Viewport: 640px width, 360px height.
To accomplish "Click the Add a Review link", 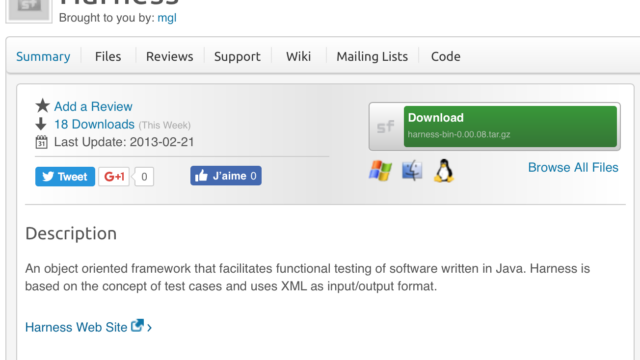I will 93,107.
